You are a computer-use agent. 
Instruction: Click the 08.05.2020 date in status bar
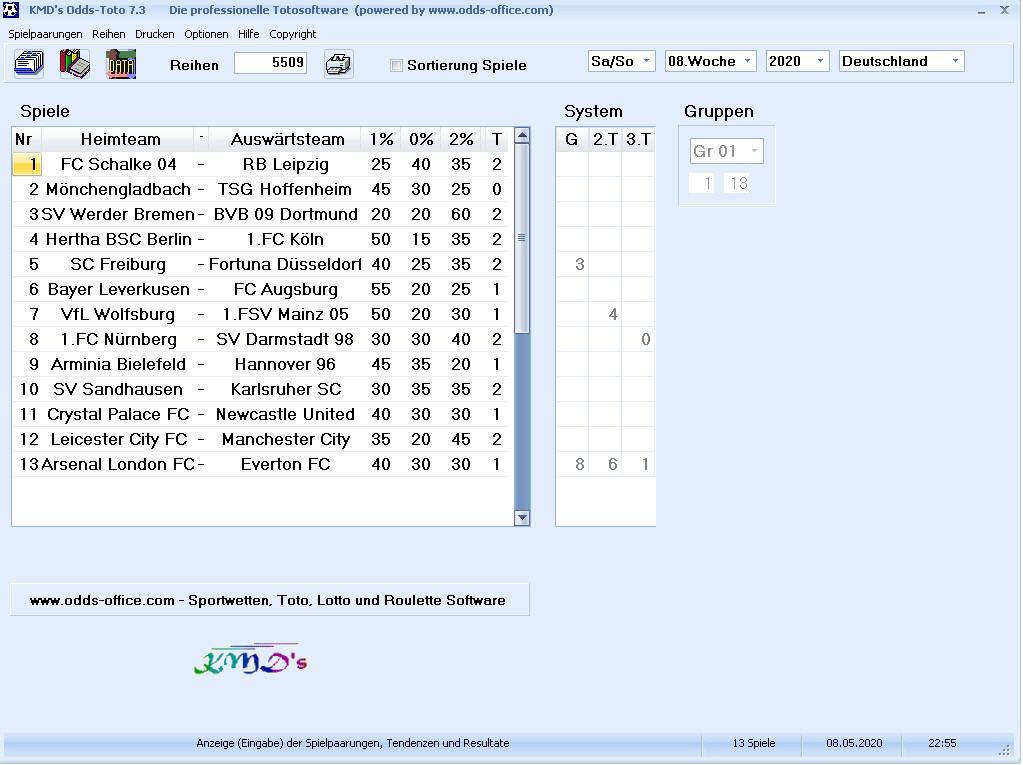point(854,743)
